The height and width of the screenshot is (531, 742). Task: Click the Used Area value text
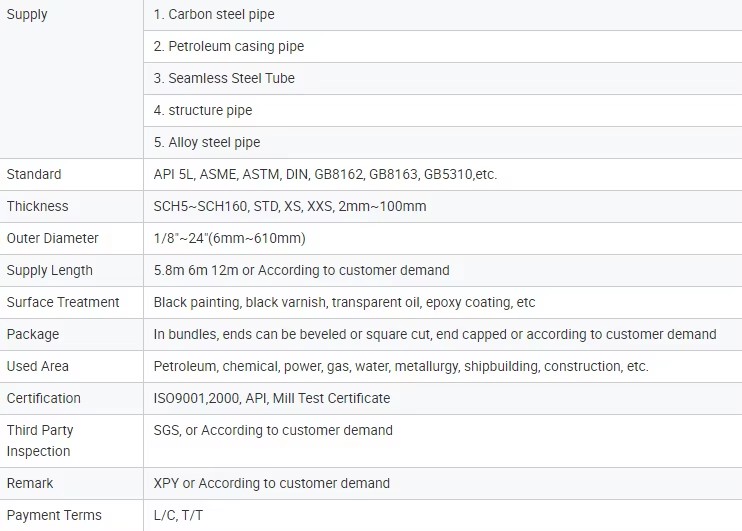[x=401, y=366]
